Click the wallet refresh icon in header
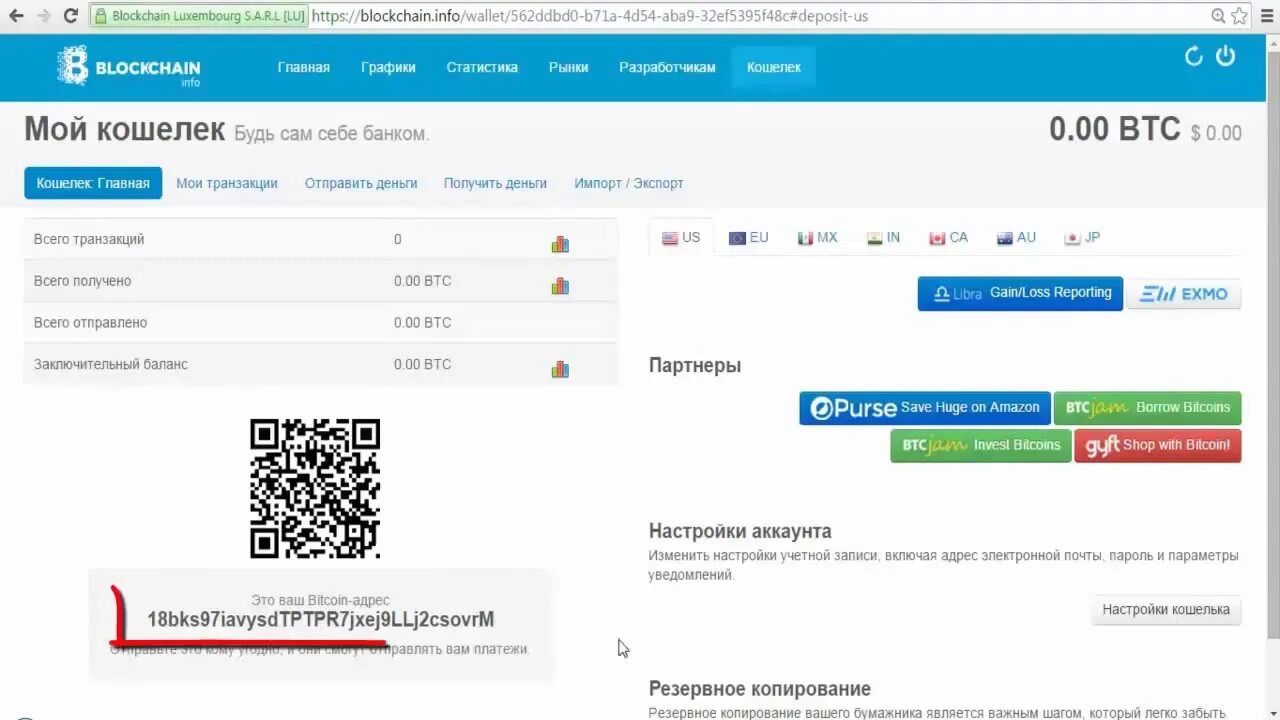Screen dimensions: 1280x720 1193,56
